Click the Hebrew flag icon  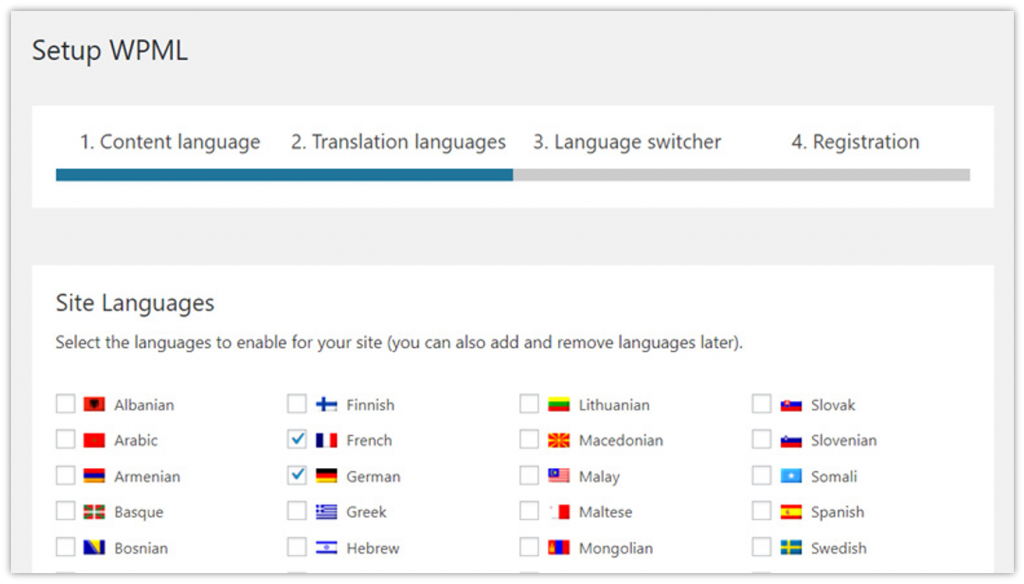pos(328,548)
